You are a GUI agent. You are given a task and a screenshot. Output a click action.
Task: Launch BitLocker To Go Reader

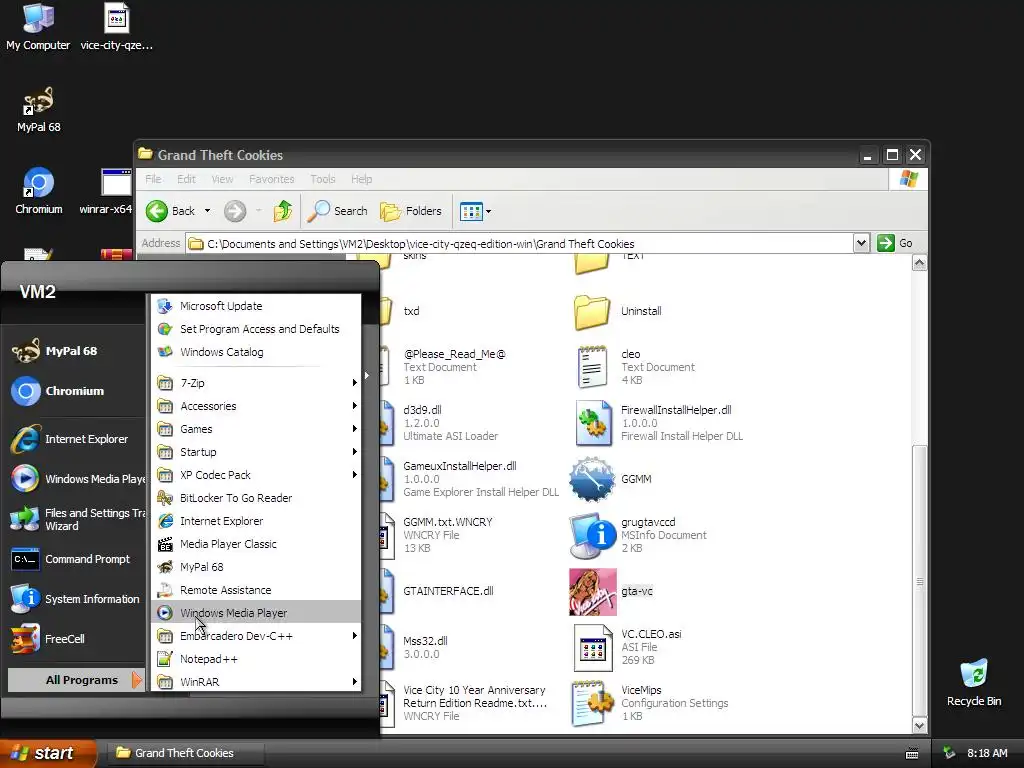256,498
